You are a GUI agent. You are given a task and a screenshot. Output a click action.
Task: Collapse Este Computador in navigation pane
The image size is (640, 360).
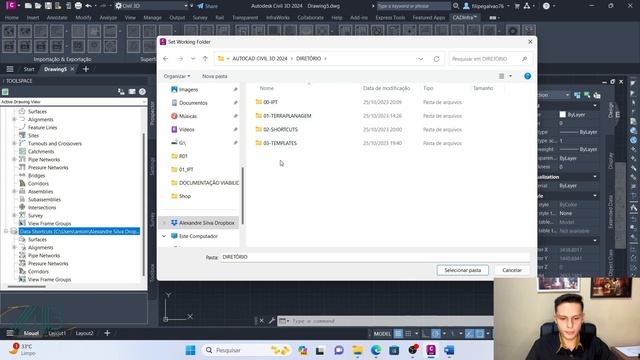point(164,236)
